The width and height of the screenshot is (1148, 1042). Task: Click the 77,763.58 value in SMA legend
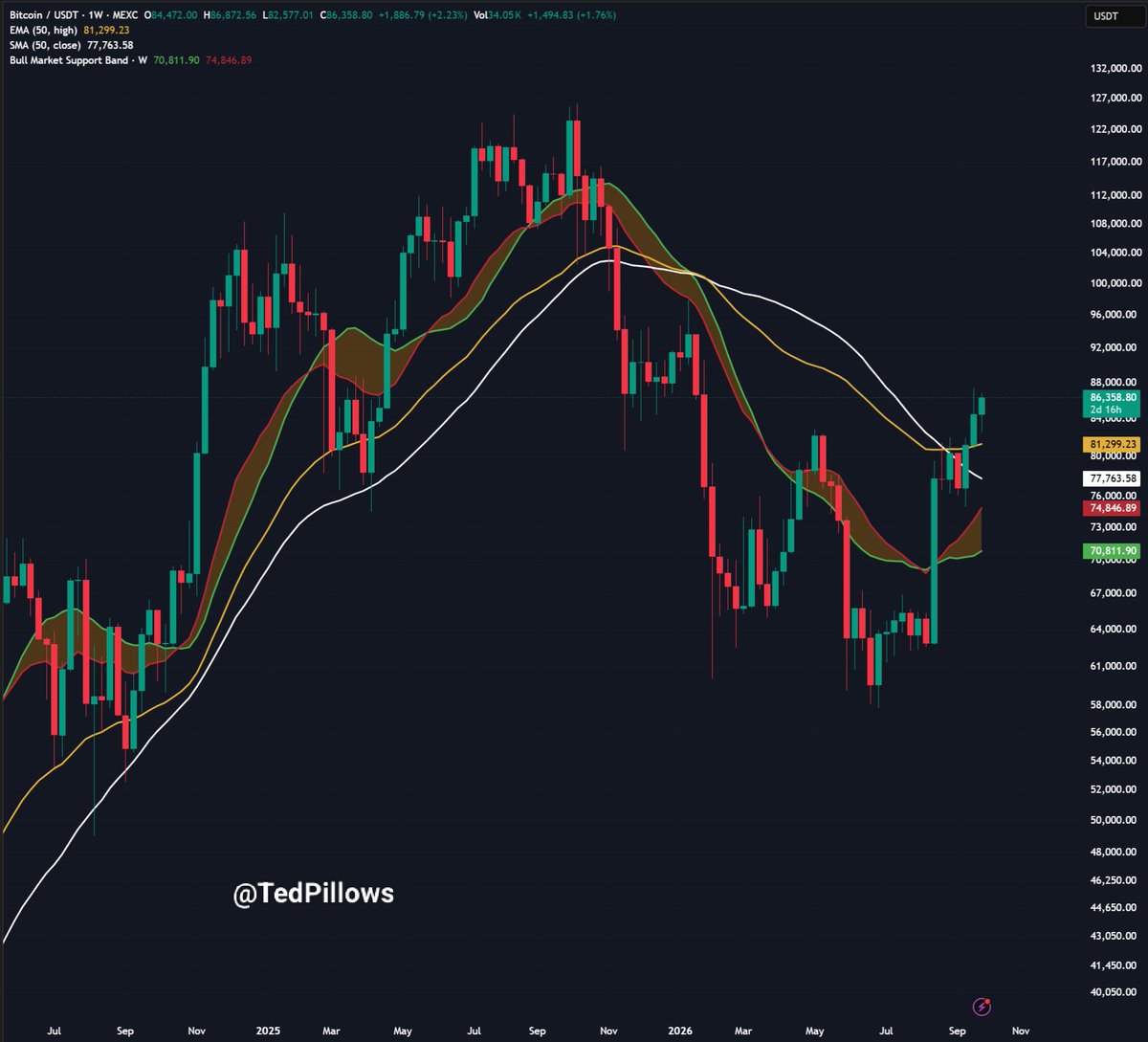pos(109,45)
